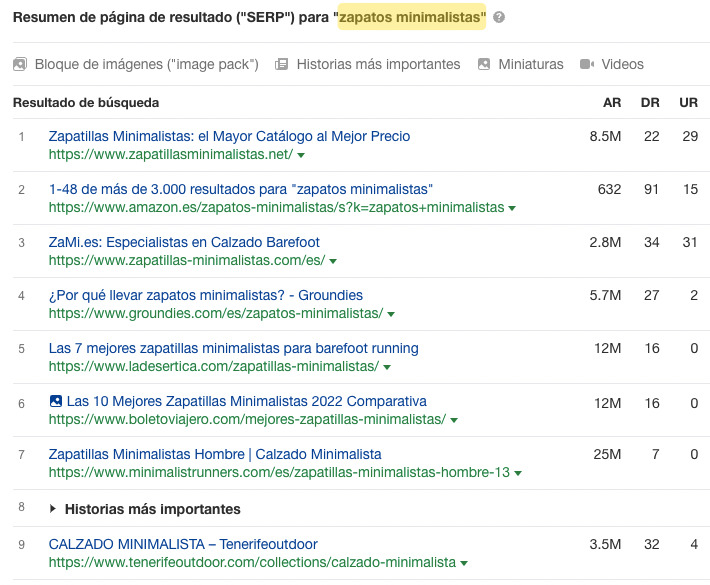Select the Historias más importantes feature label
Viewport: 710px width, 585px height.
pos(378,64)
